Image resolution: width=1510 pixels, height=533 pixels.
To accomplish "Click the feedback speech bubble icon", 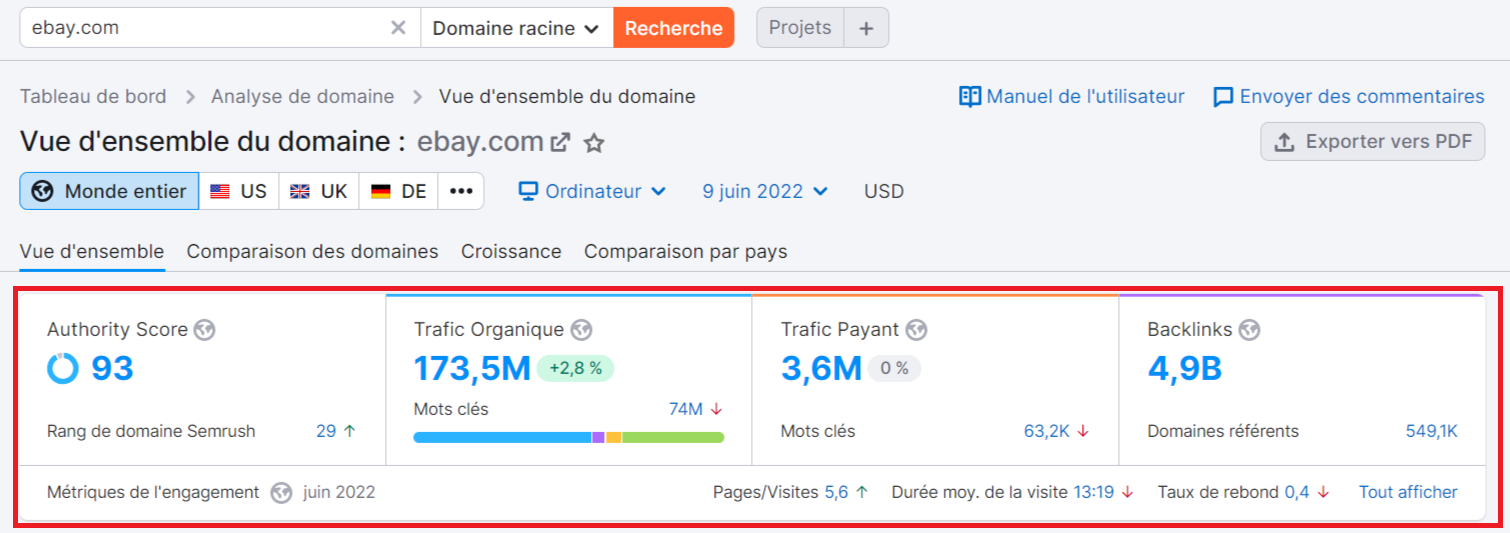I will 1222,97.
